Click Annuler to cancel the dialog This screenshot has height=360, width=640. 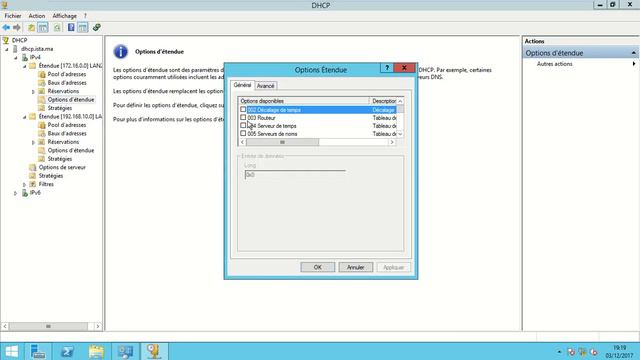(356, 267)
